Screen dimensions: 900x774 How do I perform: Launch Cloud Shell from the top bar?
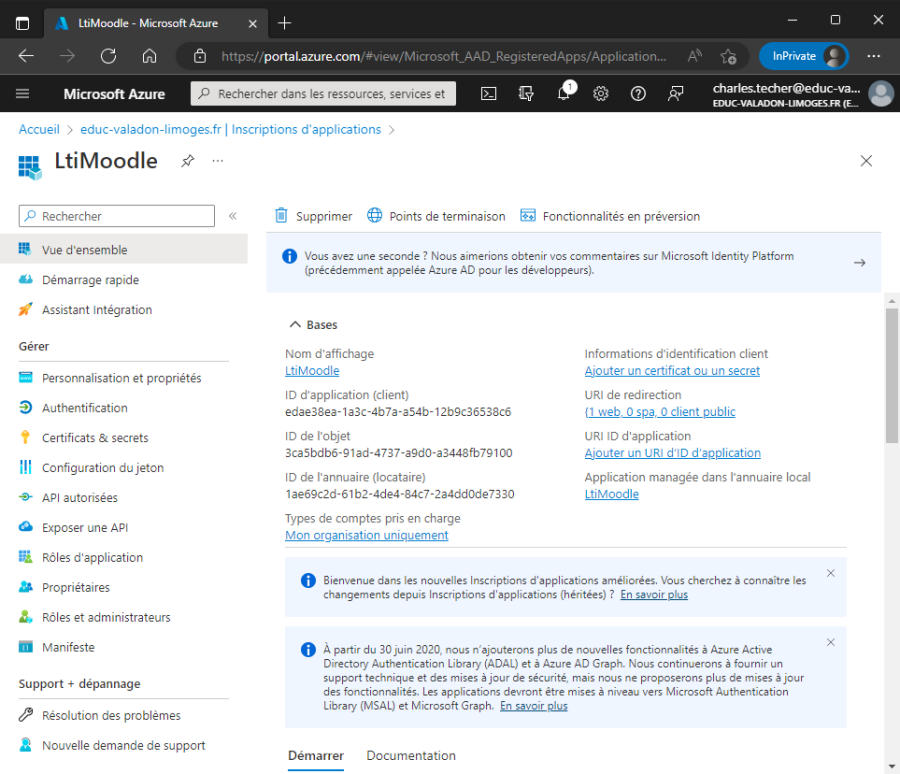pyautogui.click(x=488, y=94)
